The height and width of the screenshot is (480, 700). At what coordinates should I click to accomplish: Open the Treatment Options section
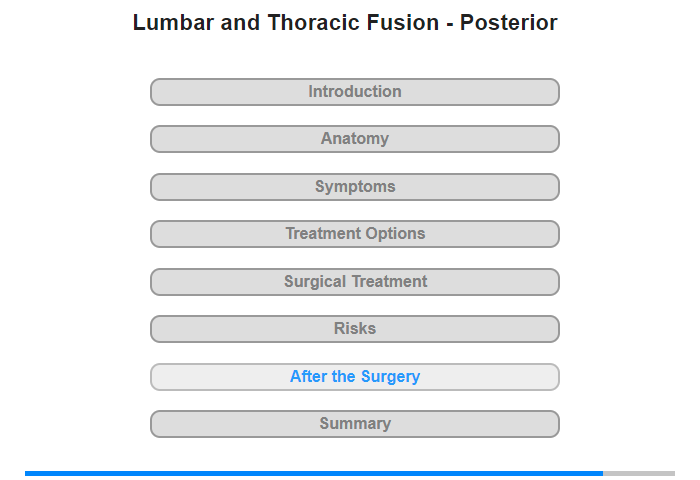point(354,234)
